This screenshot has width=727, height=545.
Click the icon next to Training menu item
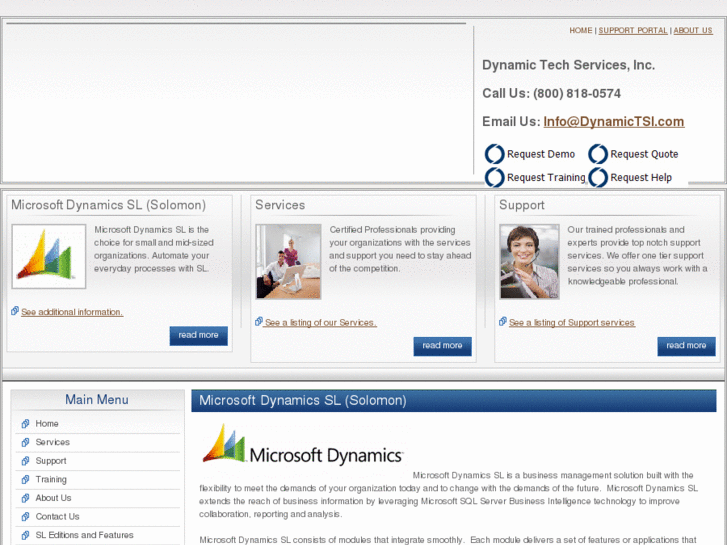pyautogui.click(x=26, y=479)
